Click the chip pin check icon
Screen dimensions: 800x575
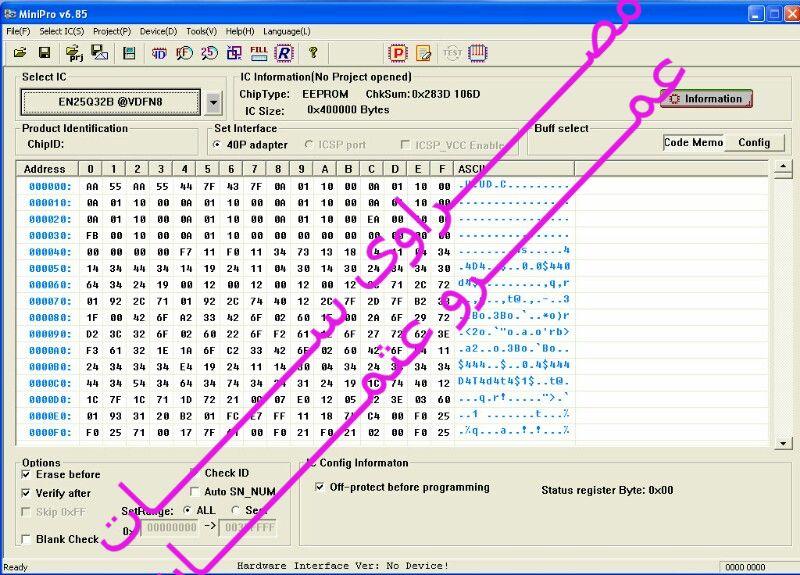click(x=478, y=53)
